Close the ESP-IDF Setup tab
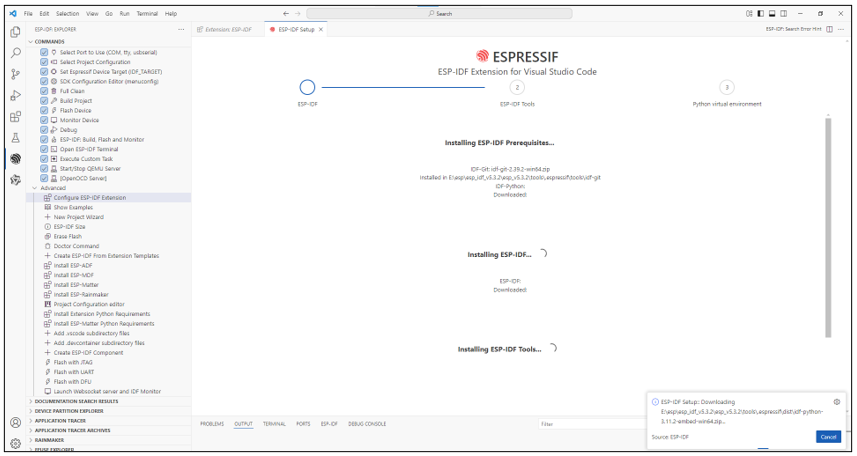This screenshot has height=456, width=857. coord(321,30)
